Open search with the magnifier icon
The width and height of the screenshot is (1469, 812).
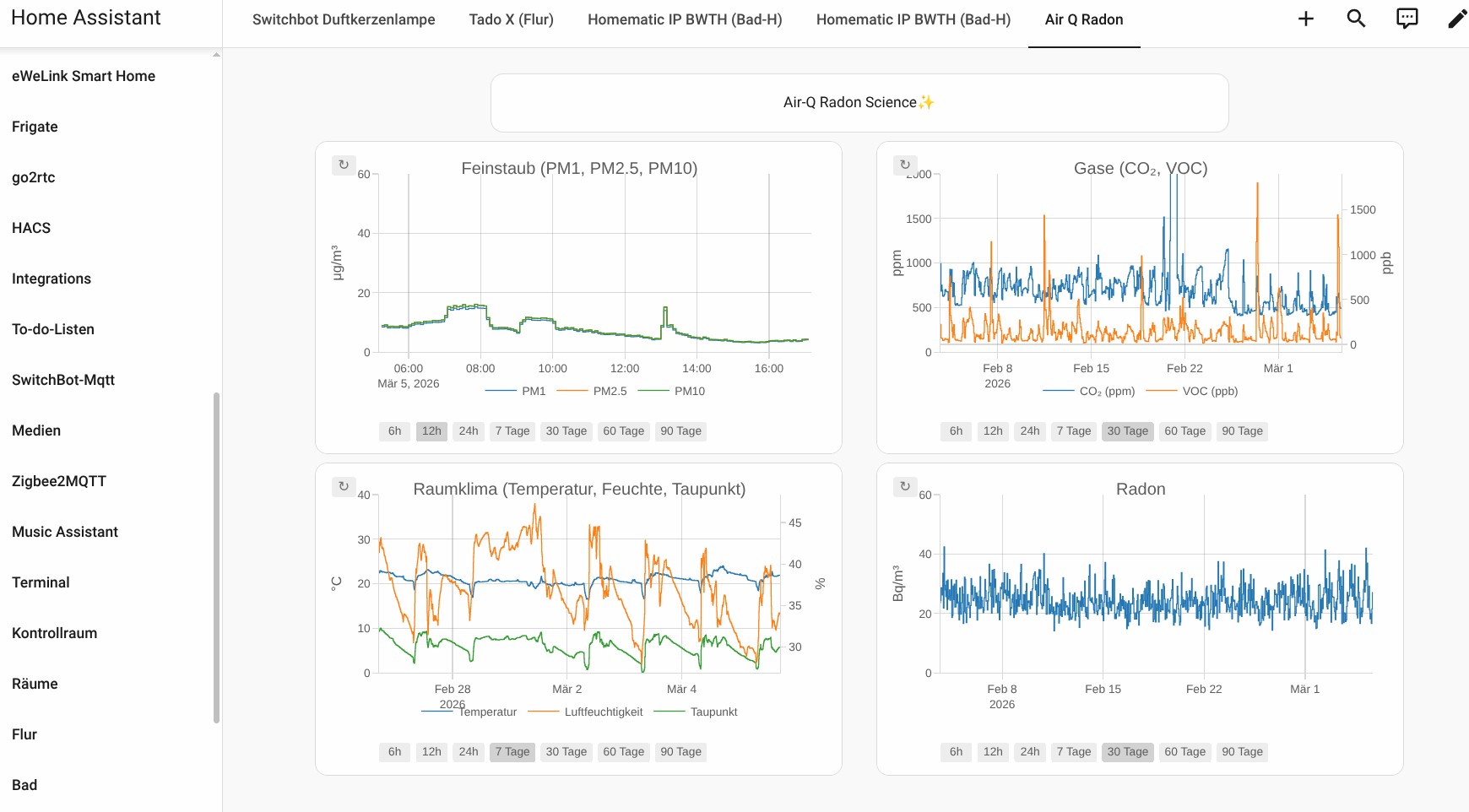tap(1356, 19)
